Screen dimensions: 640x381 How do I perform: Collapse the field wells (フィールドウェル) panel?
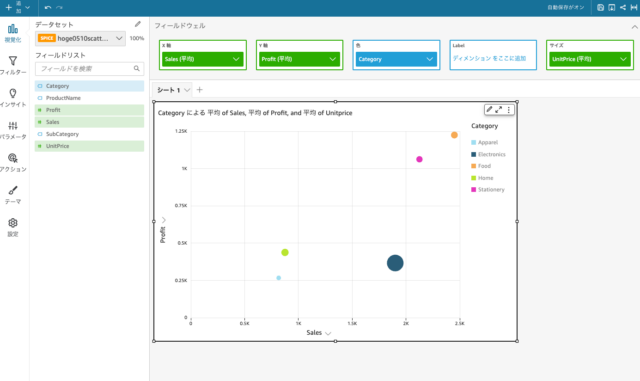(634, 27)
